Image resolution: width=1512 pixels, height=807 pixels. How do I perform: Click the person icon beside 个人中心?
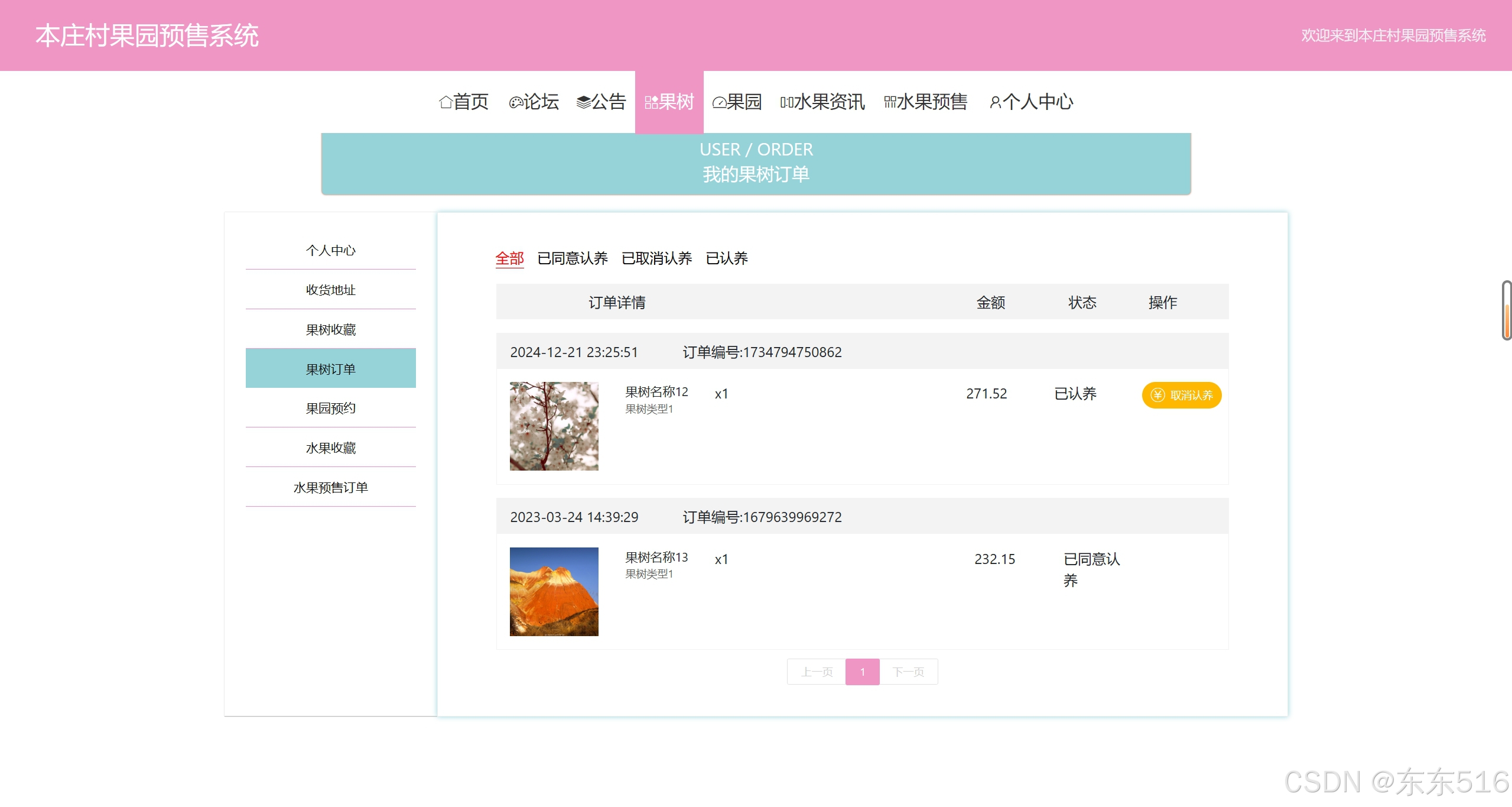tap(995, 103)
